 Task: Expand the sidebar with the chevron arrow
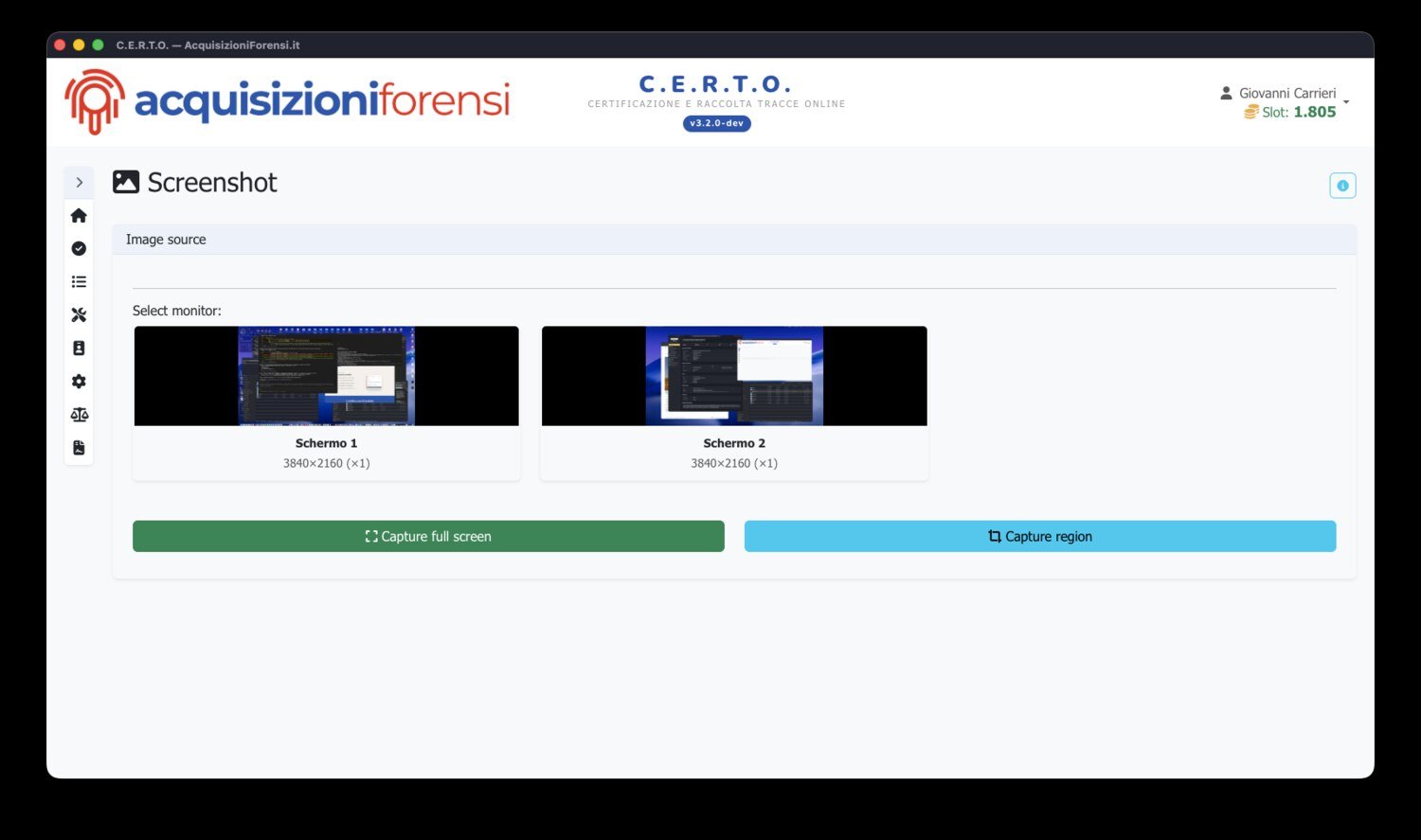[x=79, y=182]
